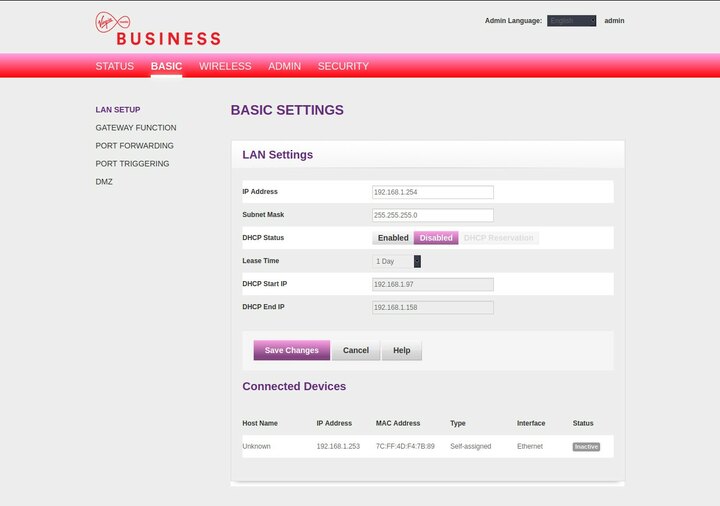Click the Virgin Business logo

[x=158, y=29]
